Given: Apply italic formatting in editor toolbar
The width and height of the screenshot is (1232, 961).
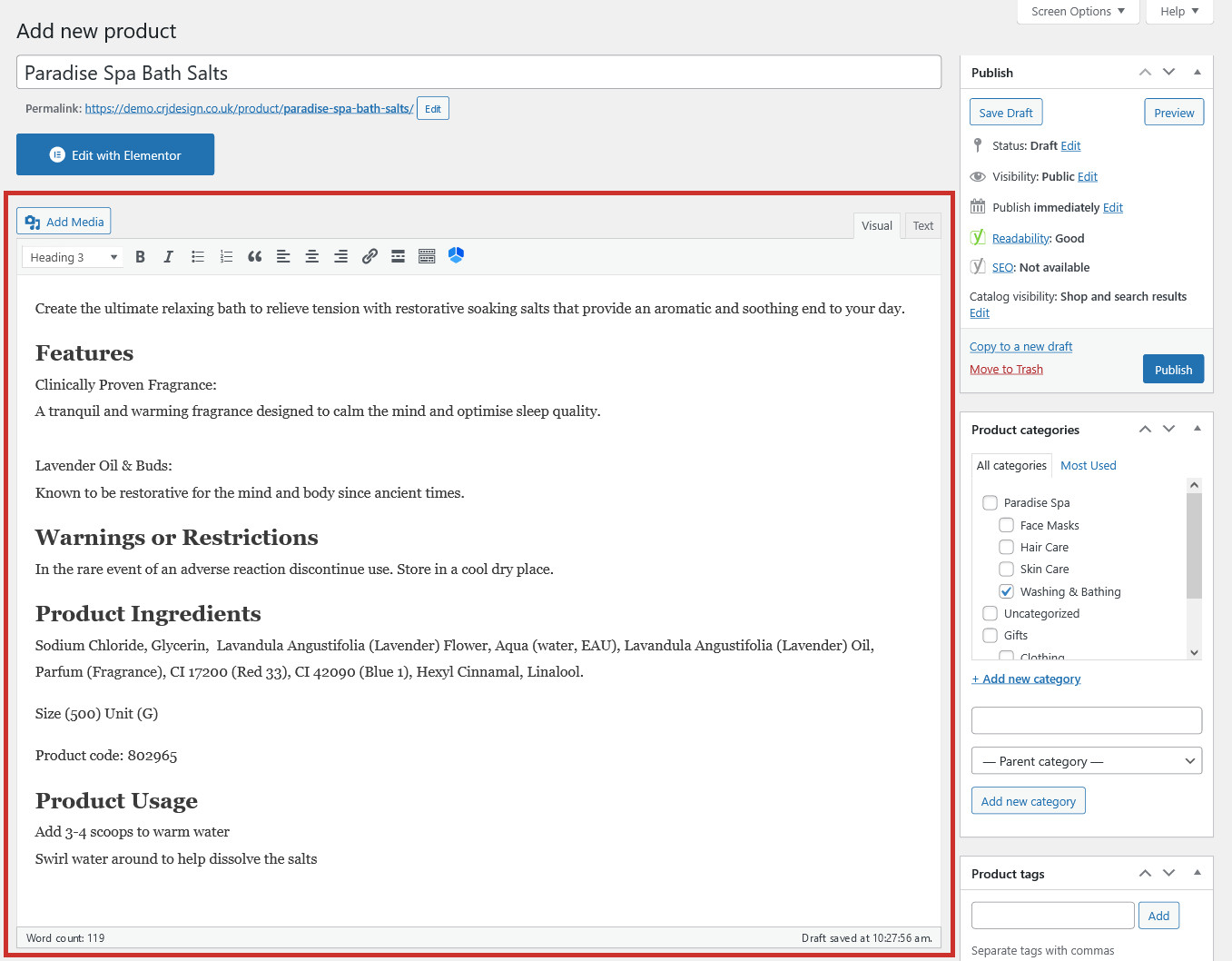Looking at the screenshot, I should point(168,257).
